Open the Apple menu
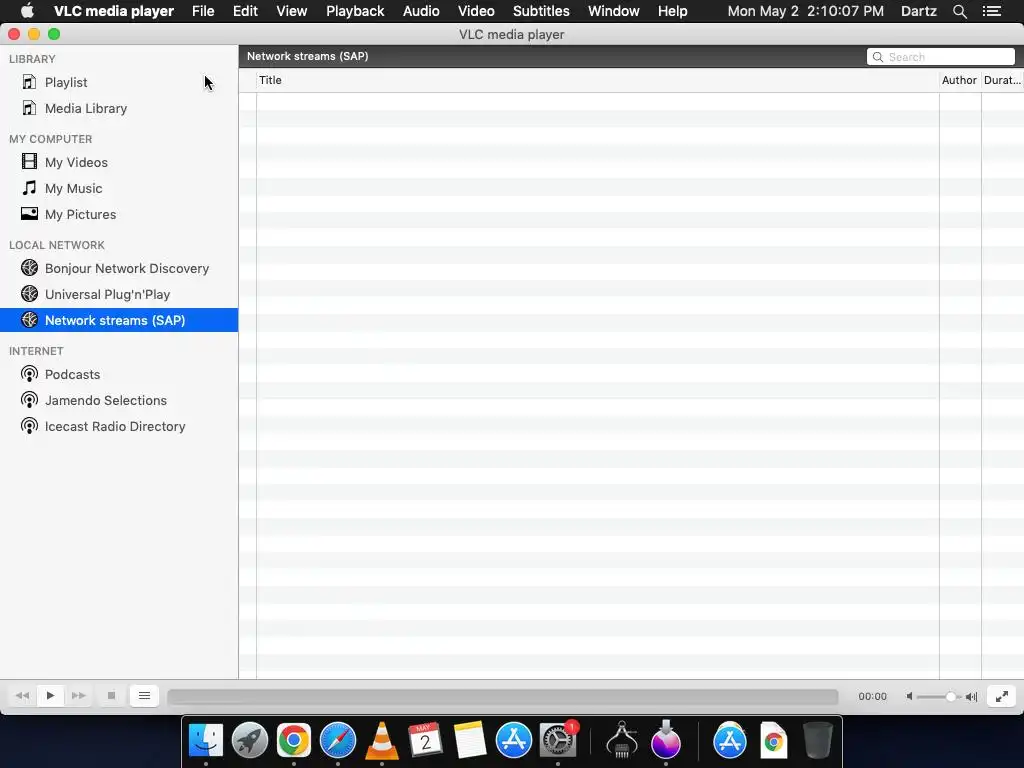 [27, 11]
